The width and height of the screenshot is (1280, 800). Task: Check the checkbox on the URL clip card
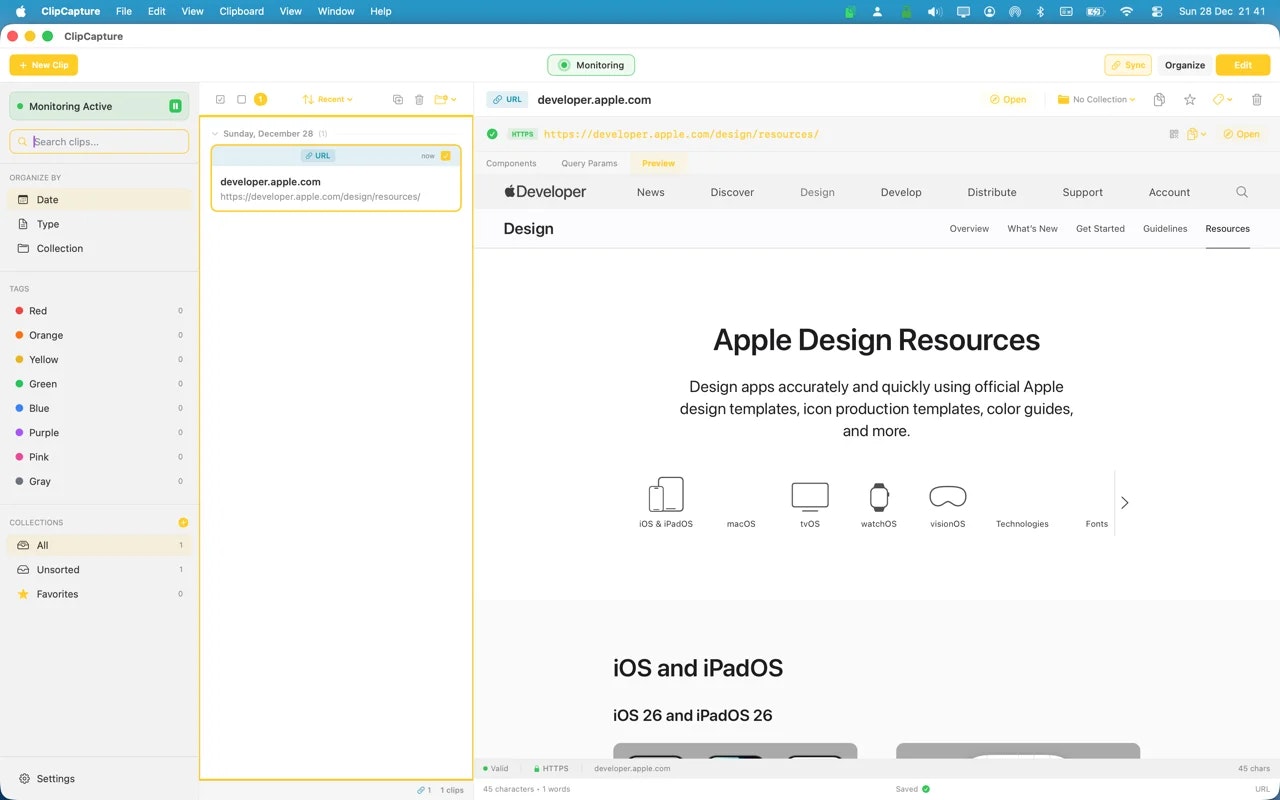click(445, 155)
